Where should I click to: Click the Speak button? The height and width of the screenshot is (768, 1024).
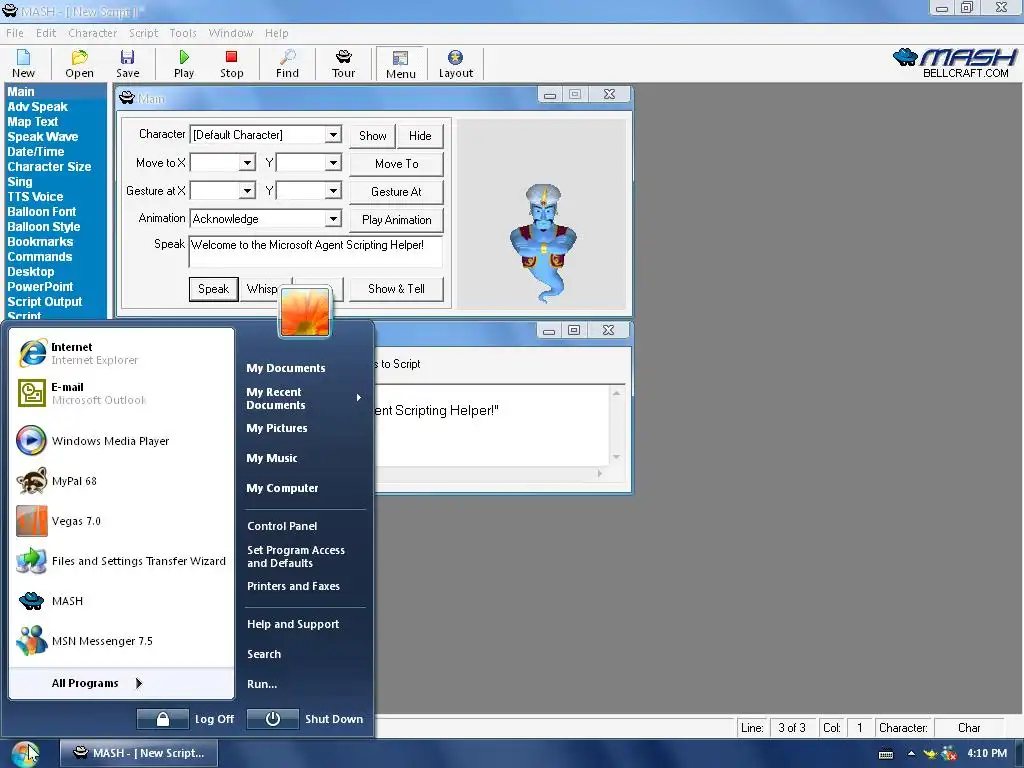click(x=214, y=289)
